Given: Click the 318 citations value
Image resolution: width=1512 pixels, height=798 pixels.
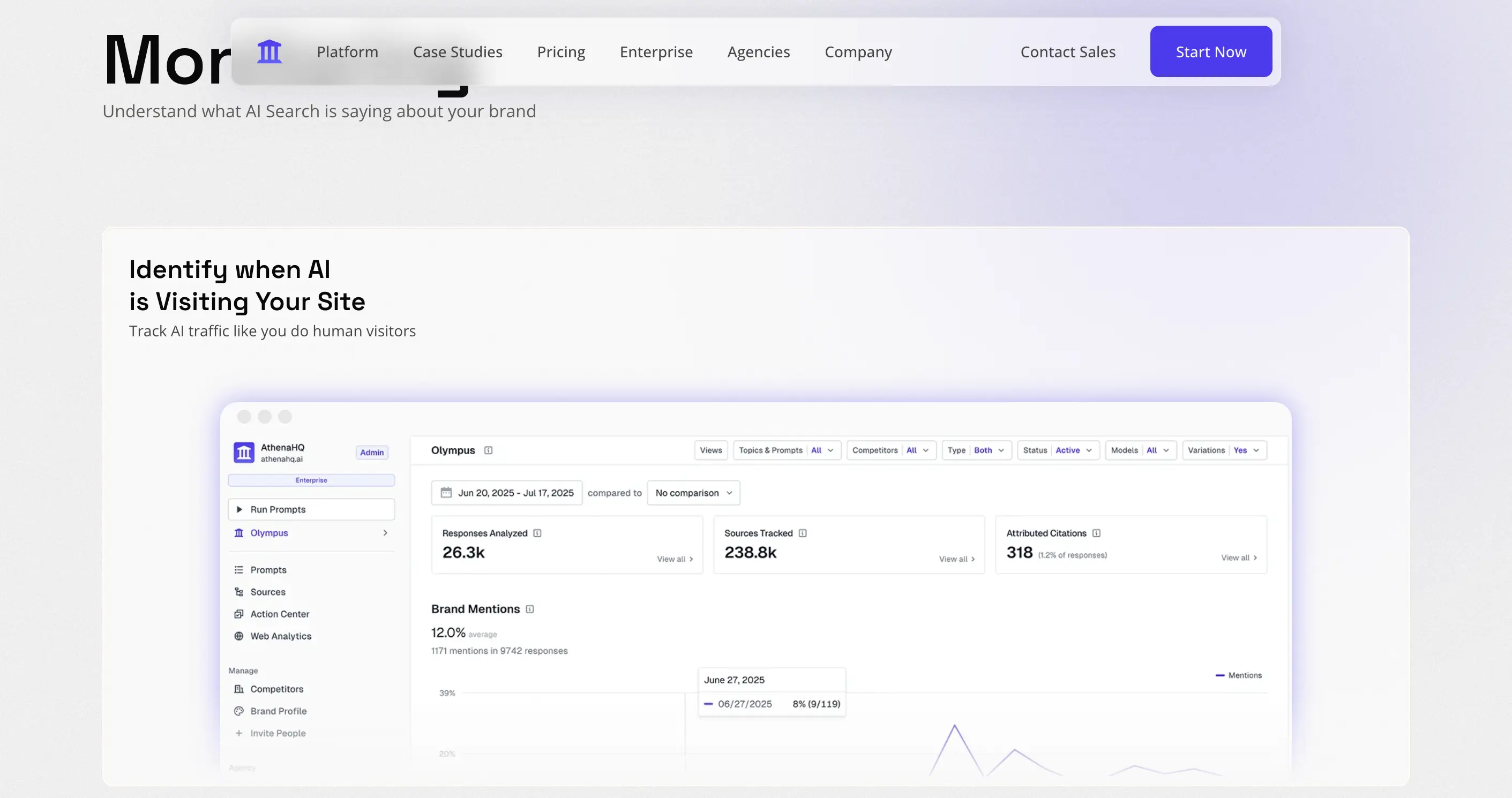Looking at the screenshot, I should pyautogui.click(x=1019, y=552).
